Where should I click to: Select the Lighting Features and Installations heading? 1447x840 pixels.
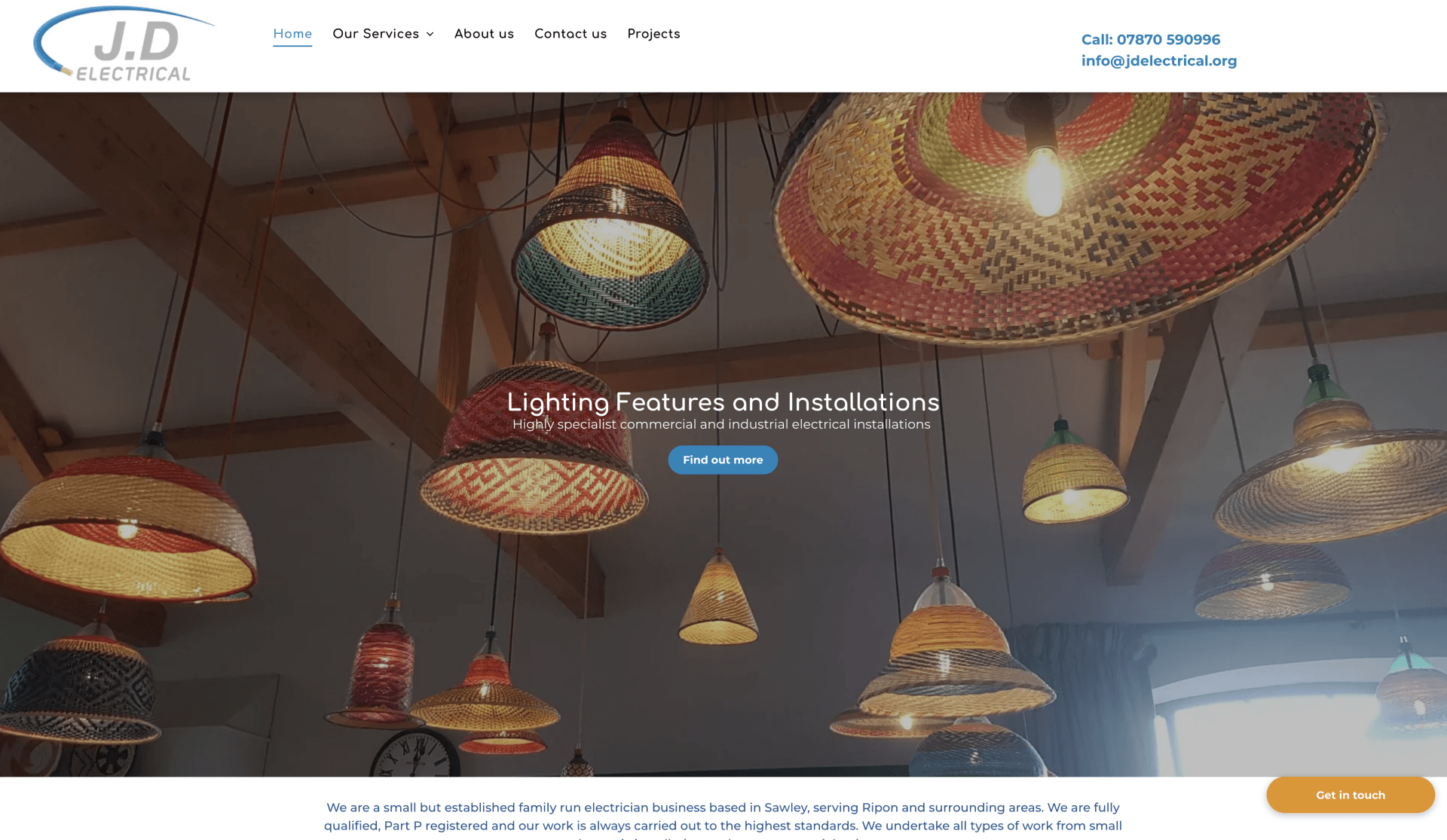point(723,402)
